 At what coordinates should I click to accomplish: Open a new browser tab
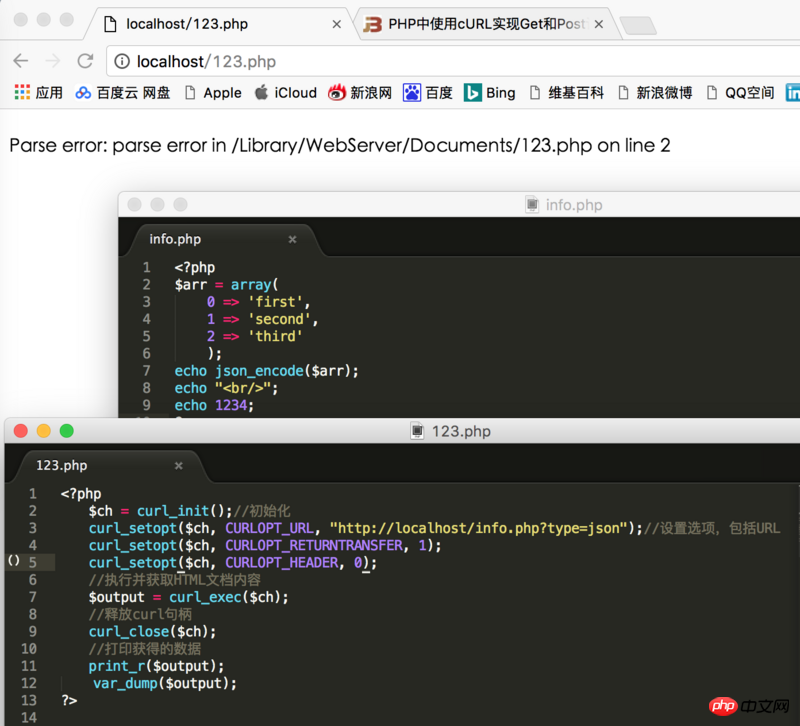tap(636, 25)
